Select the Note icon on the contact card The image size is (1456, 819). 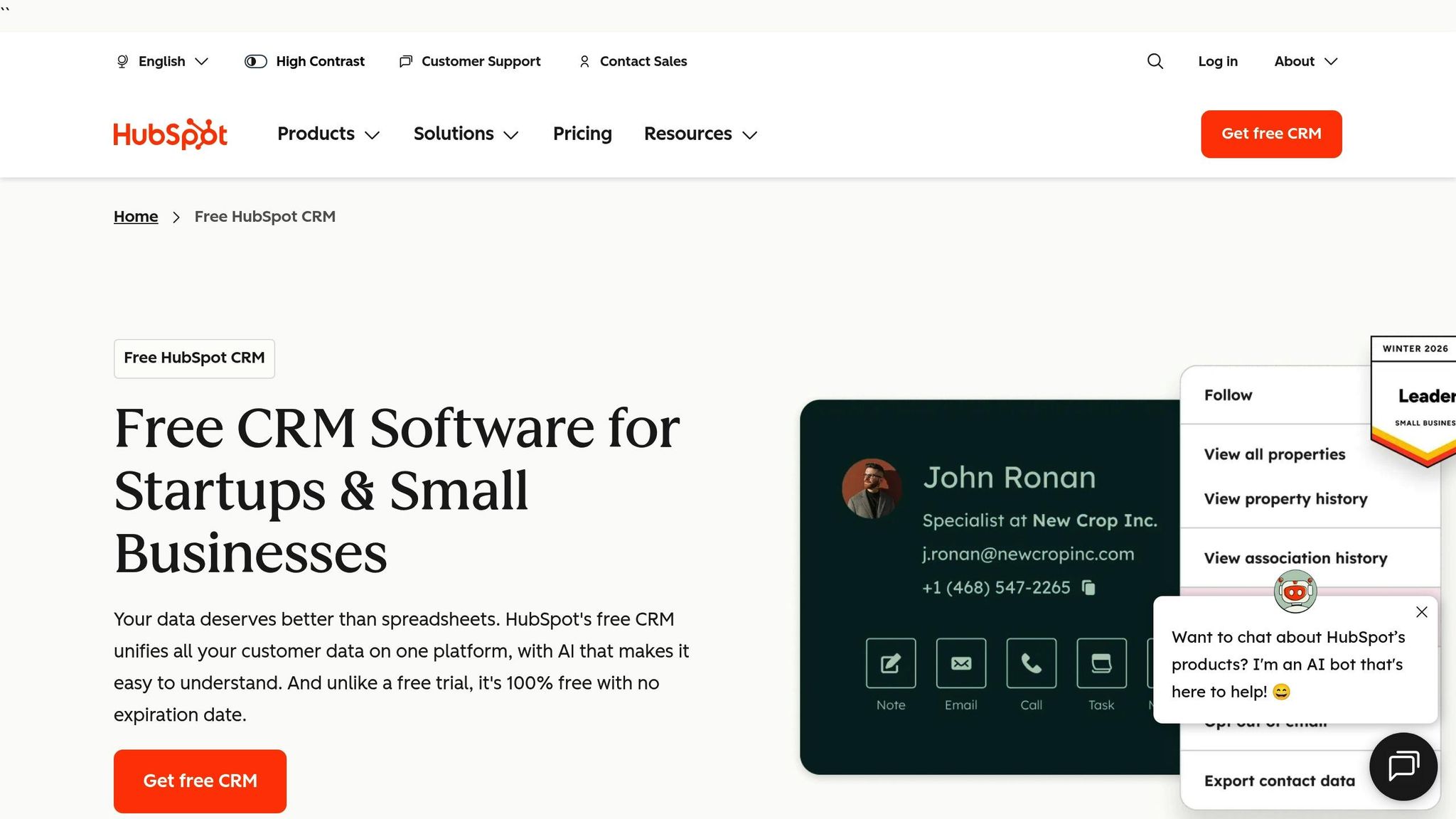890,664
